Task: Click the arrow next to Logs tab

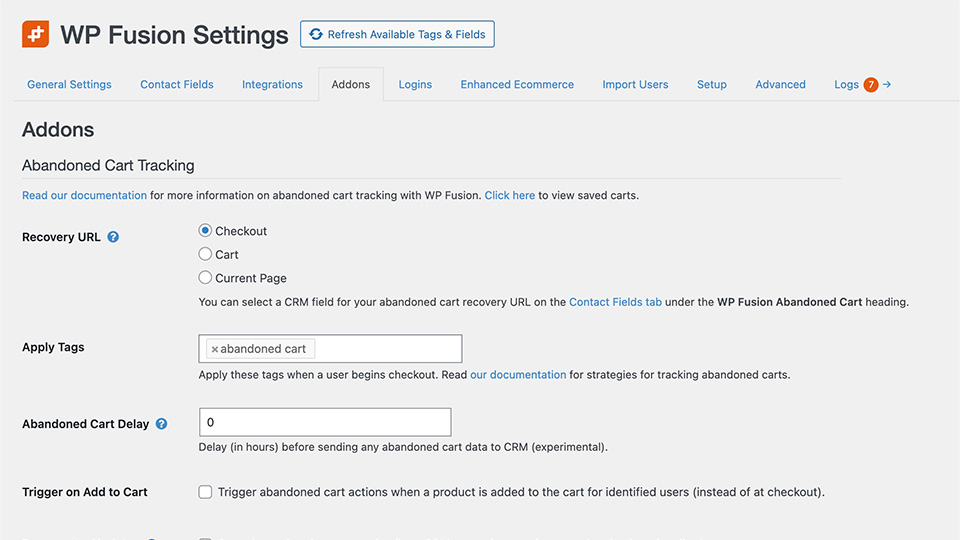Action: [x=886, y=85]
